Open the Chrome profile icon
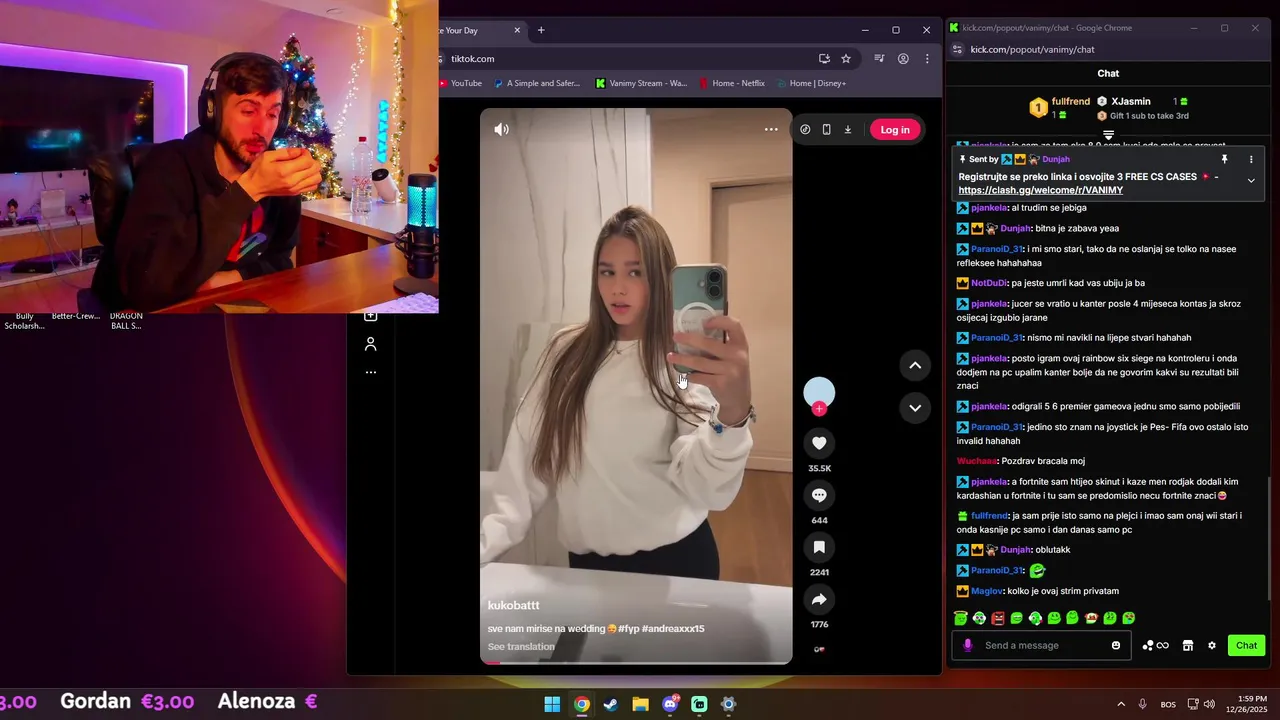The width and height of the screenshot is (1280, 720). (903, 59)
